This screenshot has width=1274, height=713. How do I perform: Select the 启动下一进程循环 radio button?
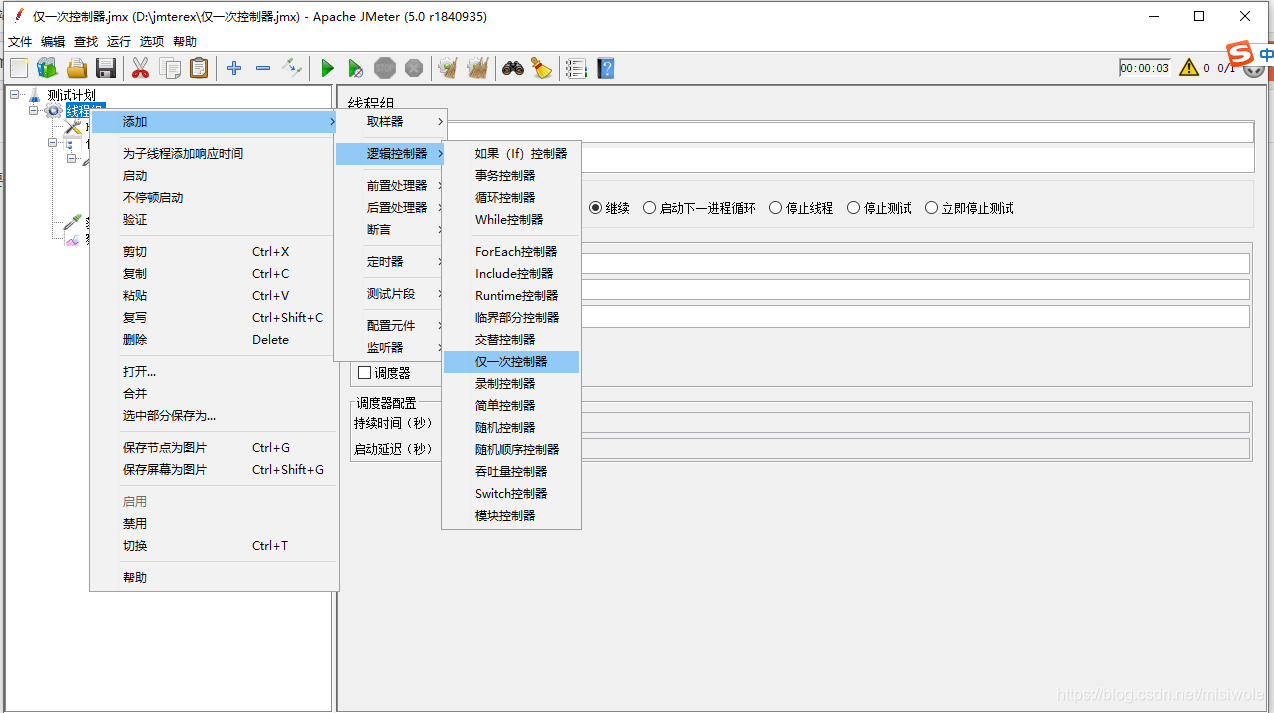(650, 208)
